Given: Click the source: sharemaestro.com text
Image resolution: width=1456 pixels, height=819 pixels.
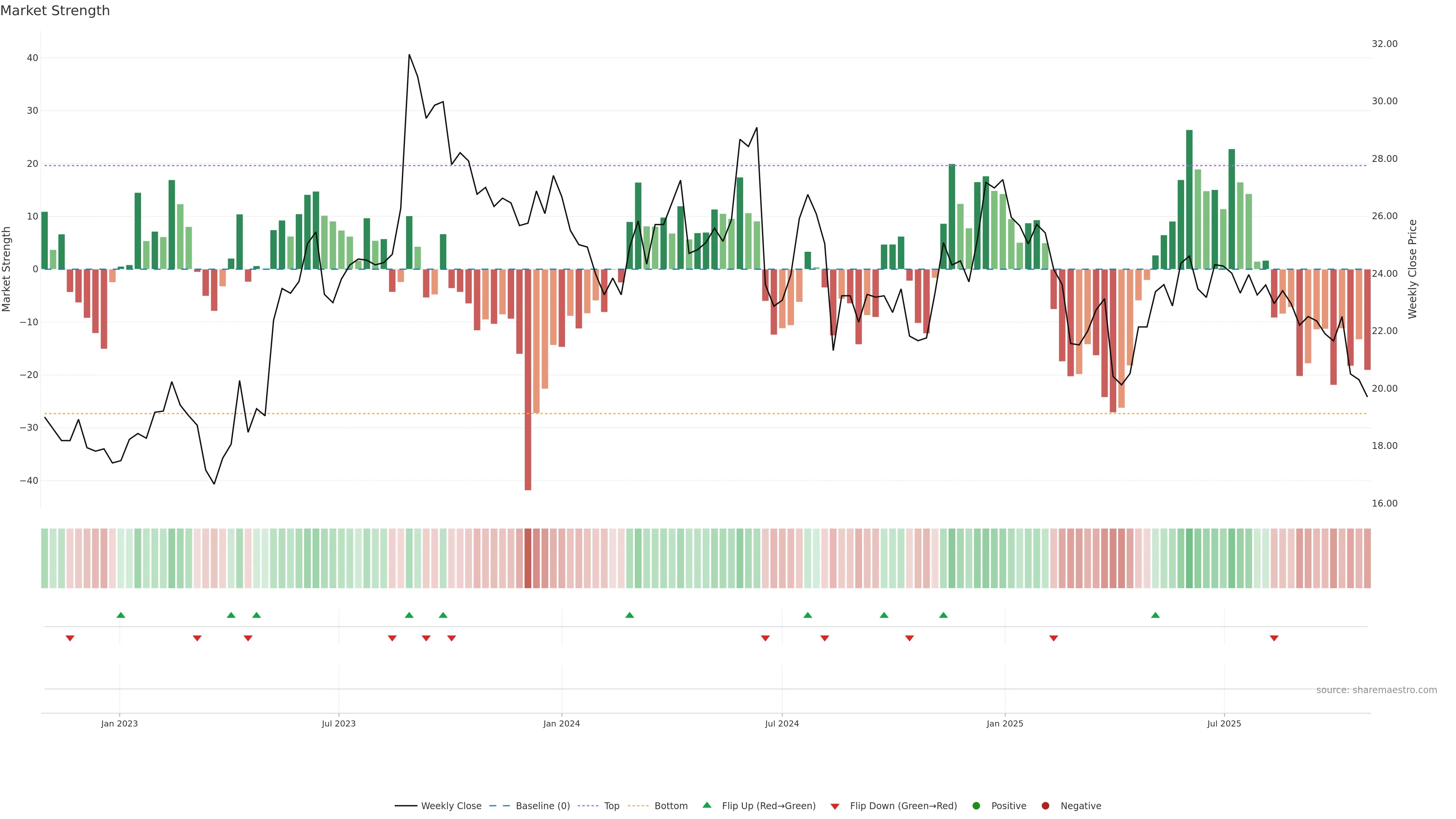Looking at the screenshot, I should 1376,690.
